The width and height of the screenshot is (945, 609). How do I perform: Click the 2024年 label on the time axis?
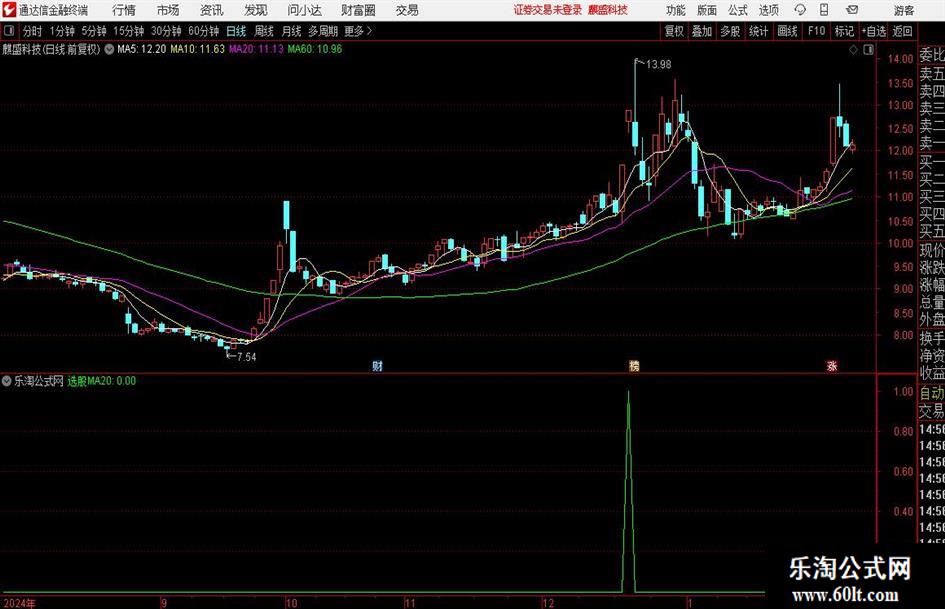tap(19, 603)
